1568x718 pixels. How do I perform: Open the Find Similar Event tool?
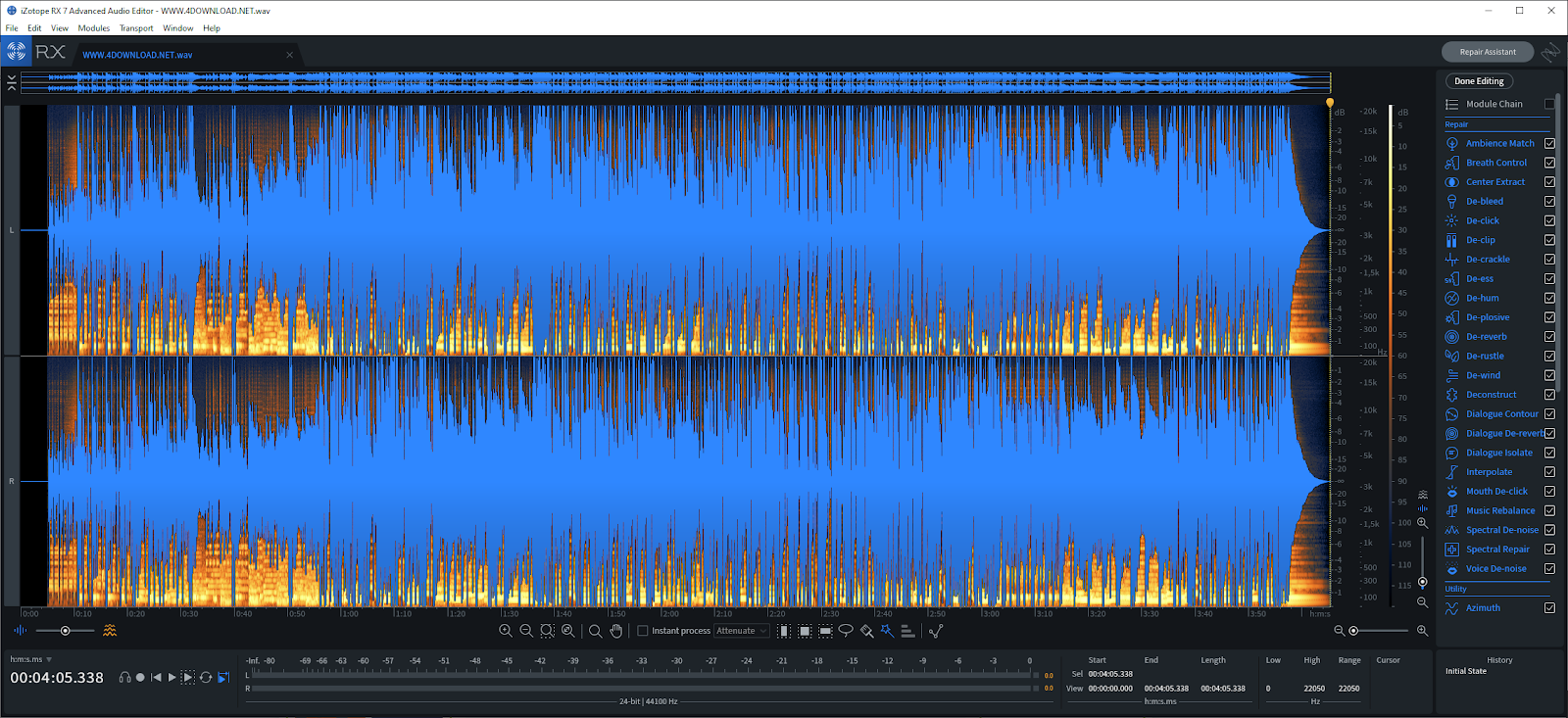pyautogui.click(x=936, y=631)
